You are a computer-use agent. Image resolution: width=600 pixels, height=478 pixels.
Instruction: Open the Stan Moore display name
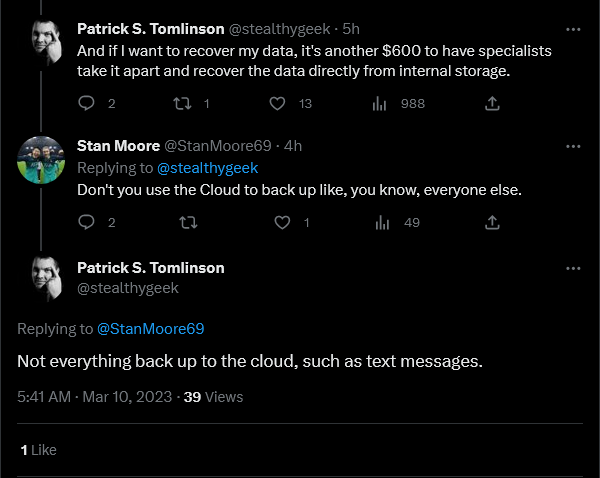[118, 146]
